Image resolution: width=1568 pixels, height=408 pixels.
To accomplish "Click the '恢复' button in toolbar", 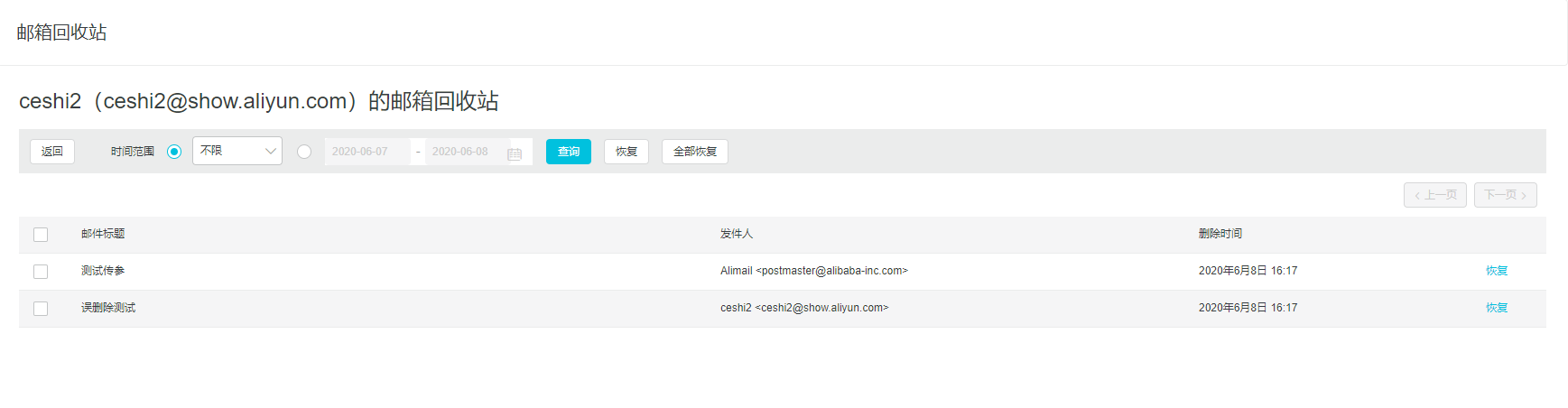I will point(626,152).
